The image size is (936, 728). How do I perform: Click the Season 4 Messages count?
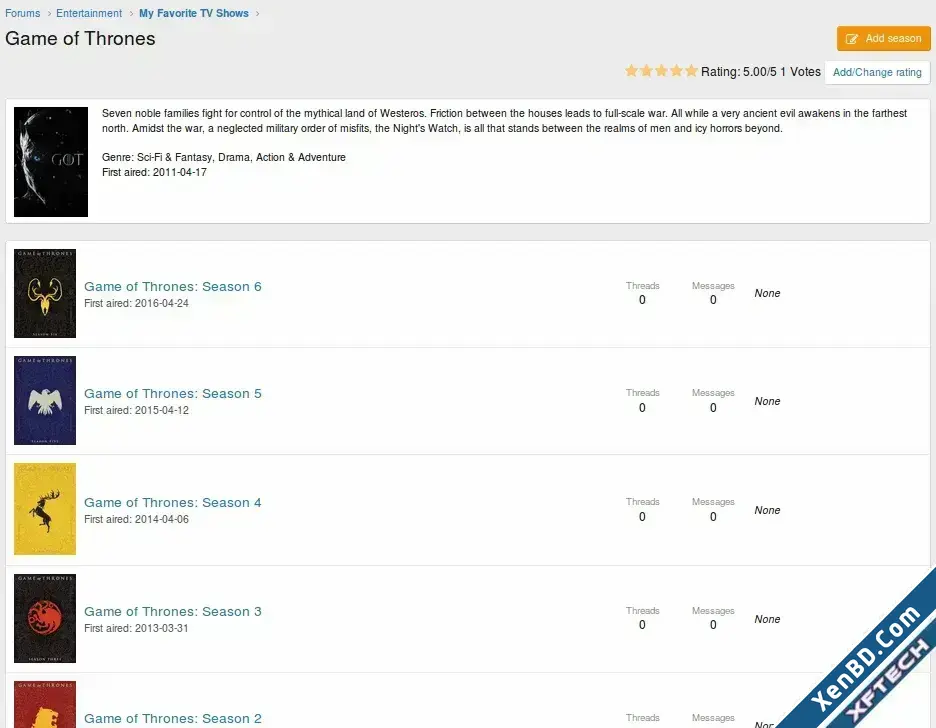[x=713, y=517]
